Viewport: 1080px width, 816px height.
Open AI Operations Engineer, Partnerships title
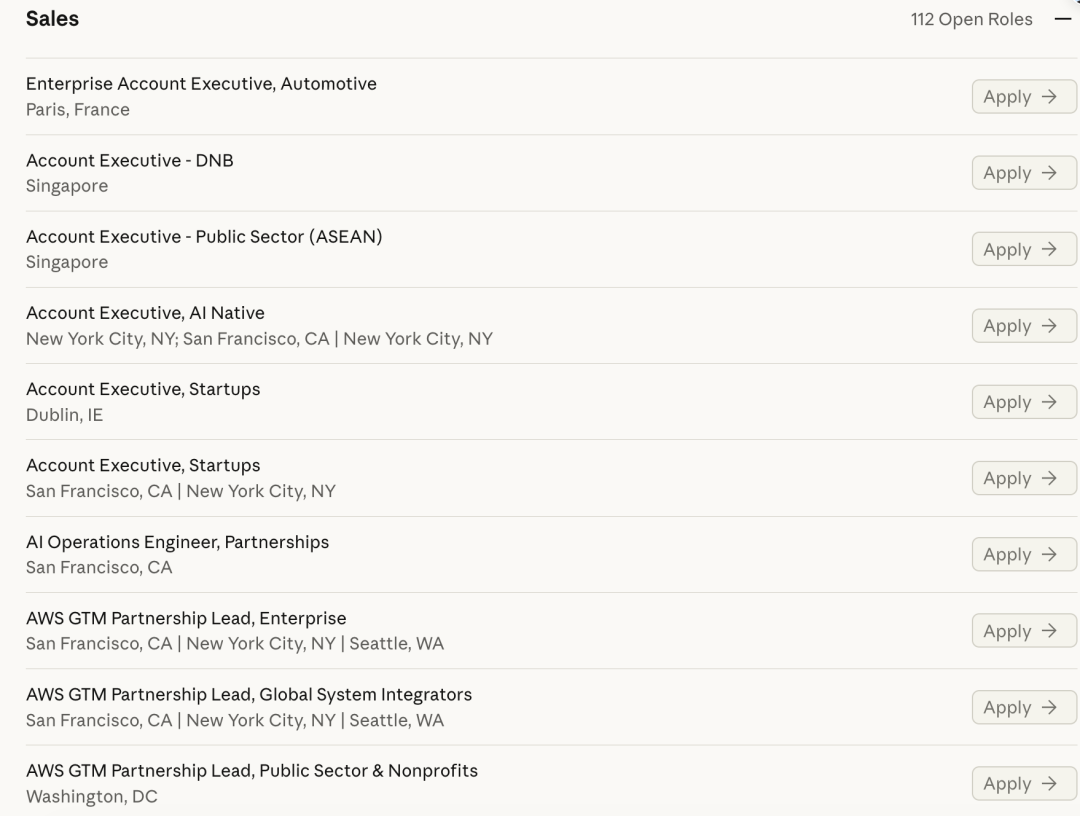[178, 543]
